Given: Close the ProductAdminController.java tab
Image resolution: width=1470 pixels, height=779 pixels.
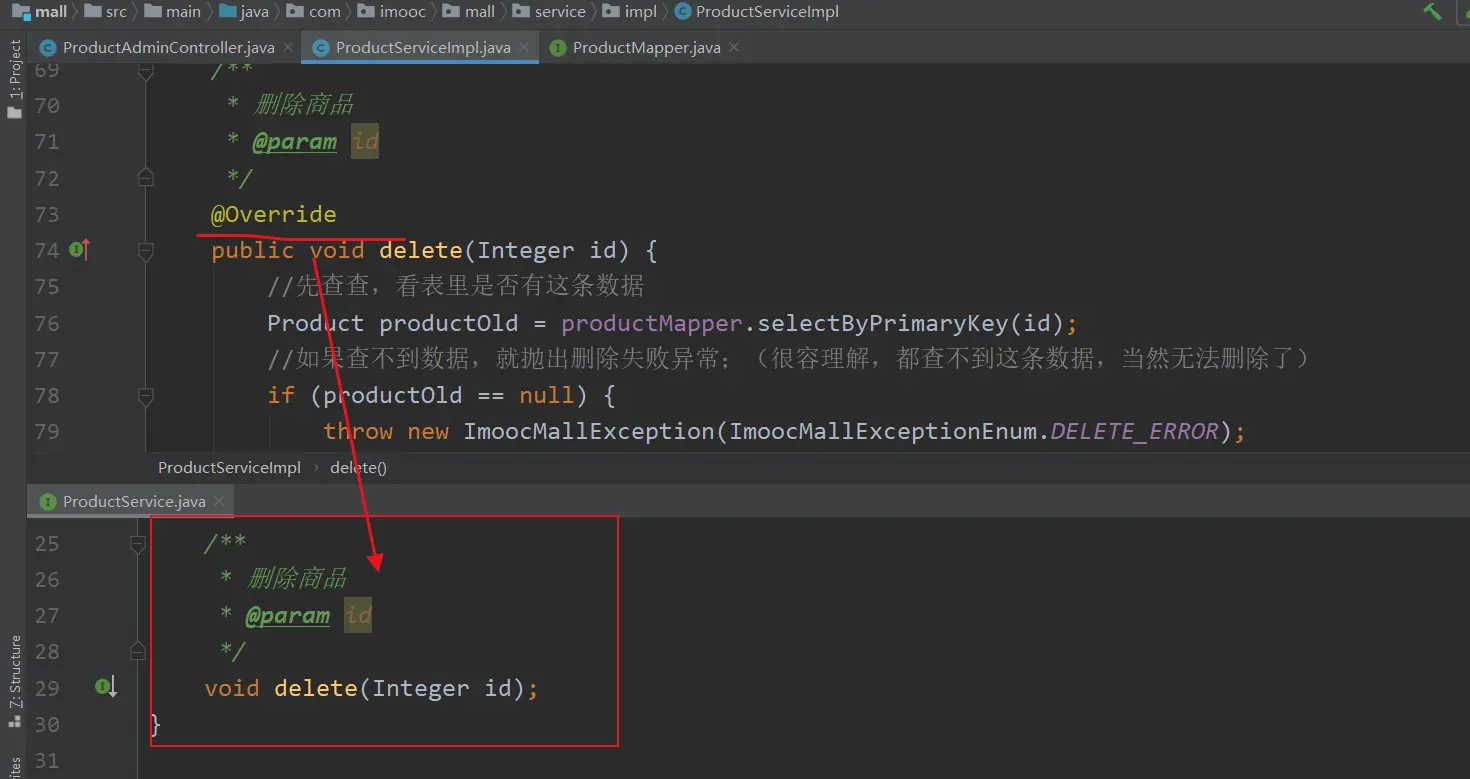Looking at the screenshot, I should (x=287, y=47).
